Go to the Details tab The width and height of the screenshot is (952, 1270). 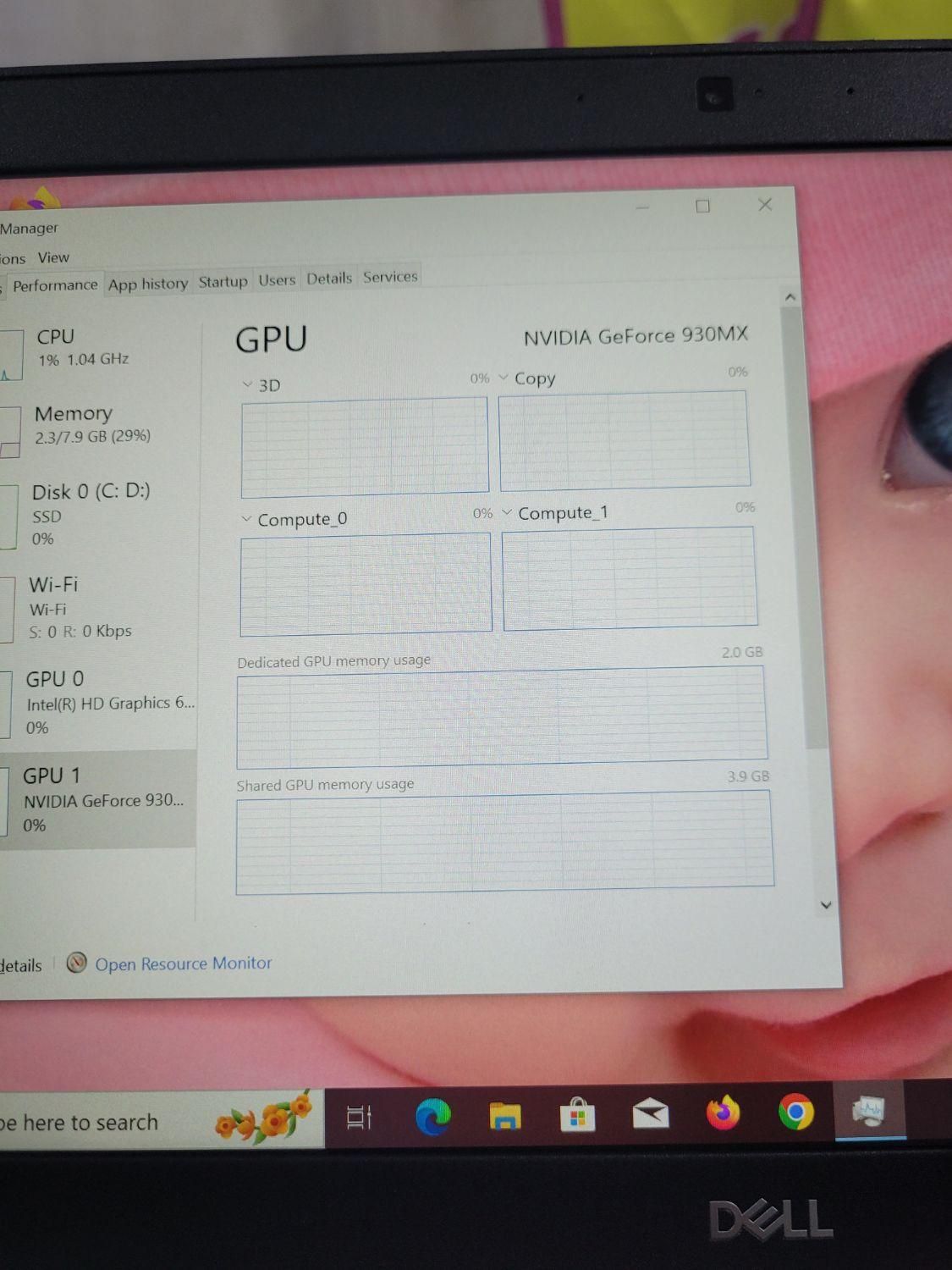pyautogui.click(x=329, y=279)
